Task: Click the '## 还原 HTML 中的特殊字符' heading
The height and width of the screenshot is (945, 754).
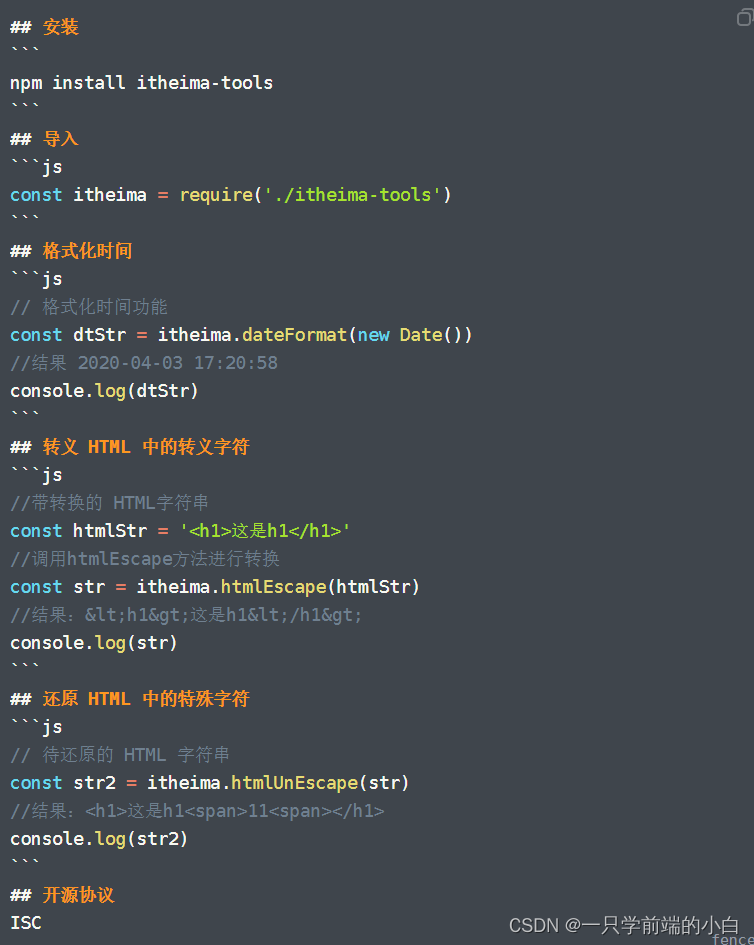Action: [130, 699]
